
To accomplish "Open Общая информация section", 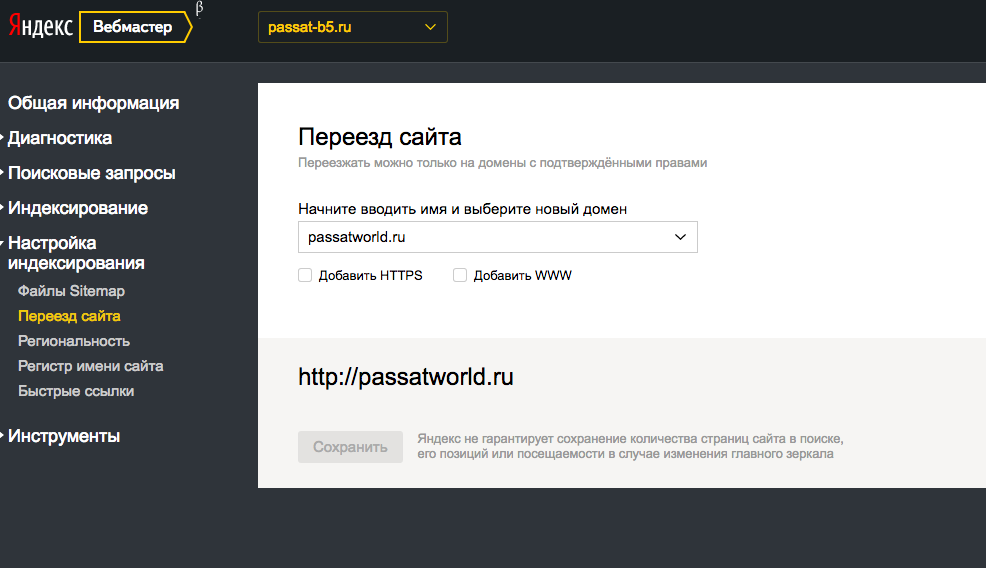I will click(94, 103).
